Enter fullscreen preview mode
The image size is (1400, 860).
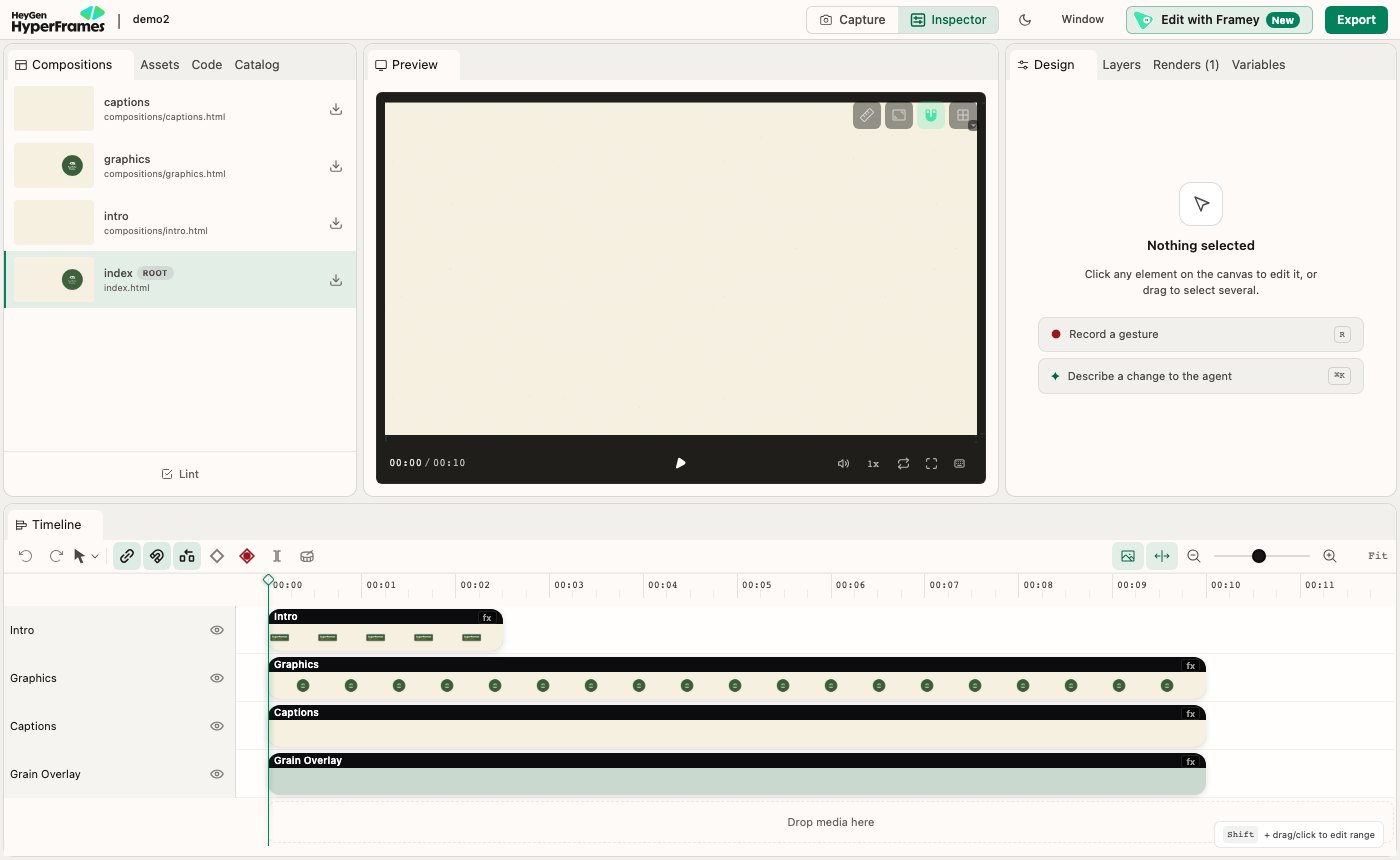[x=931, y=463]
